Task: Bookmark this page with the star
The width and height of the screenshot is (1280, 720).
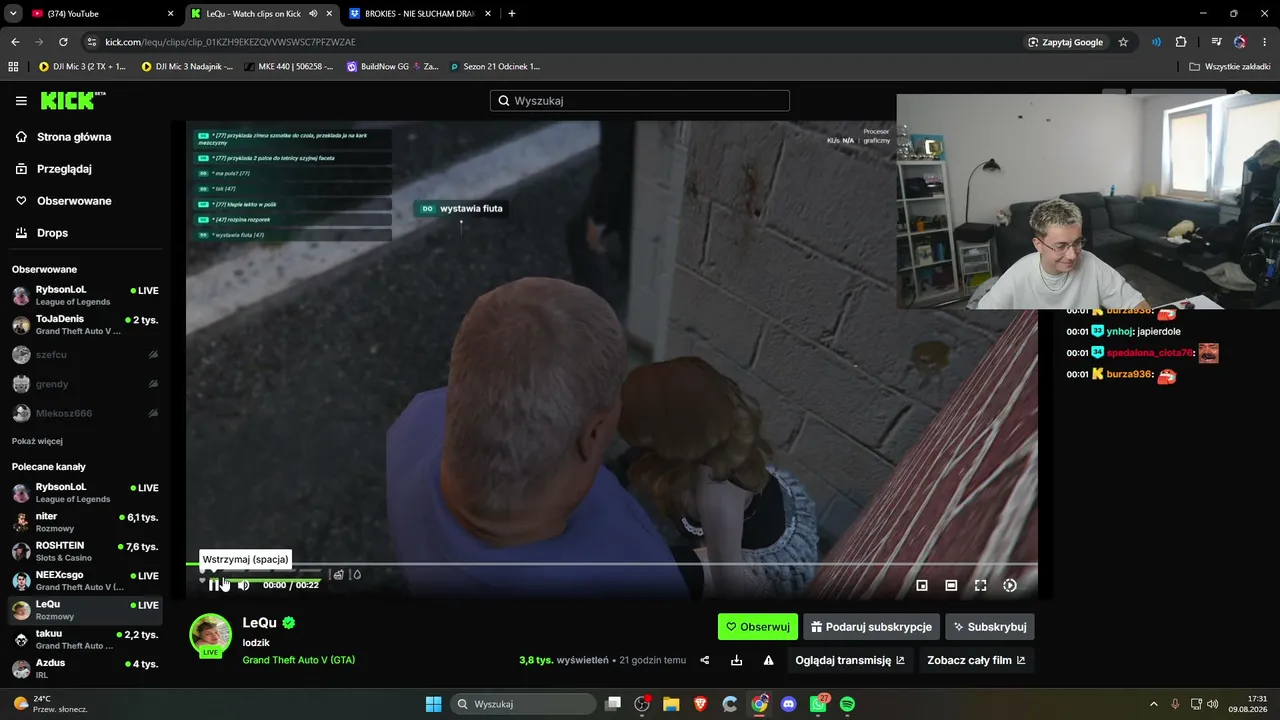Action: pyautogui.click(x=1123, y=42)
